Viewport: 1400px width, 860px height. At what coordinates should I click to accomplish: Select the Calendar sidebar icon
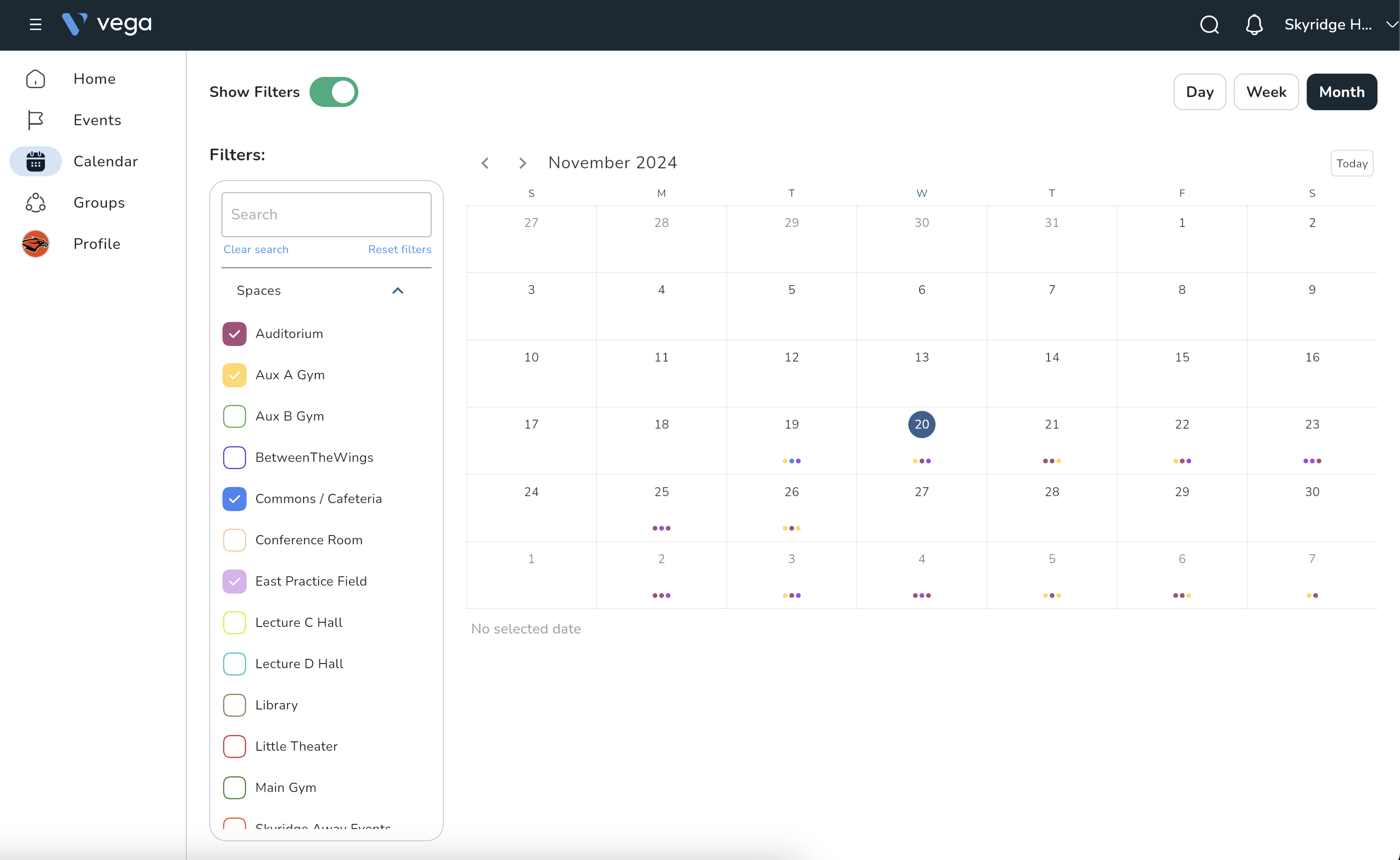35,161
